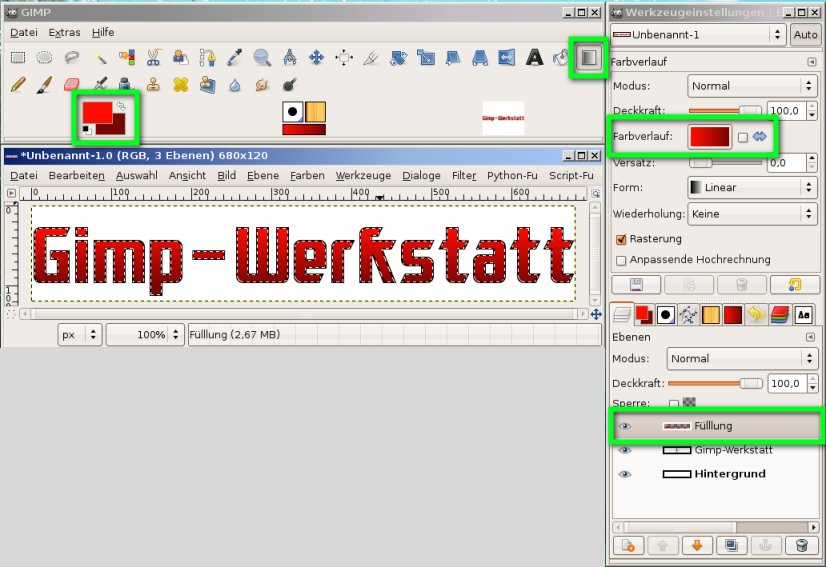Image resolution: width=826 pixels, height=567 pixels.
Task: Select the Pencil tool
Action: click(18, 84)
